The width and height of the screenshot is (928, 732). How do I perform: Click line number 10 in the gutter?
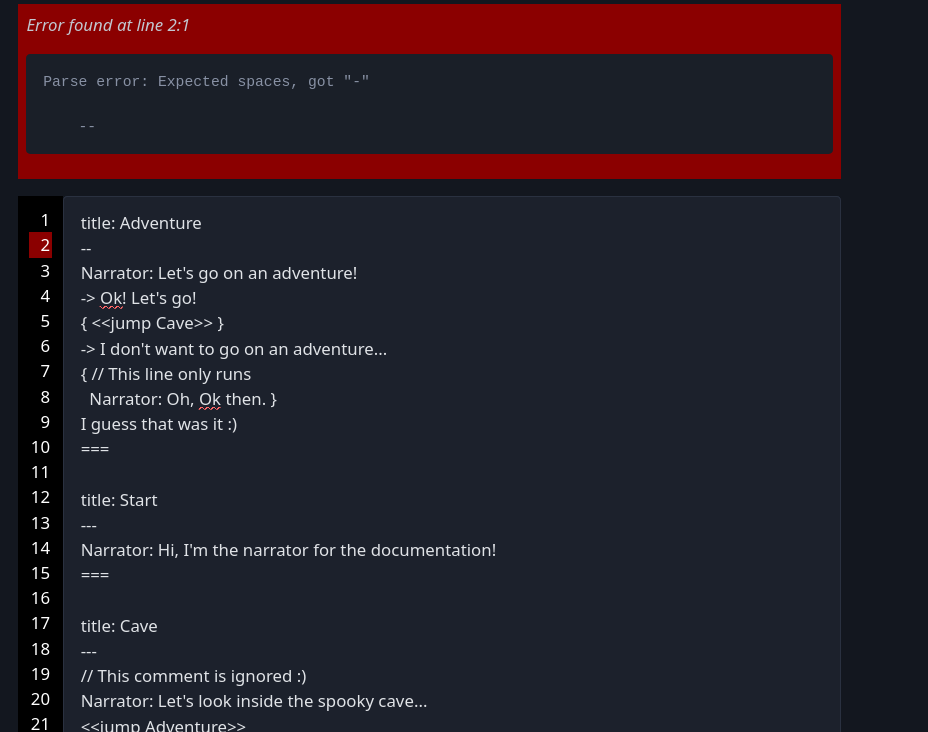point(40,447)
